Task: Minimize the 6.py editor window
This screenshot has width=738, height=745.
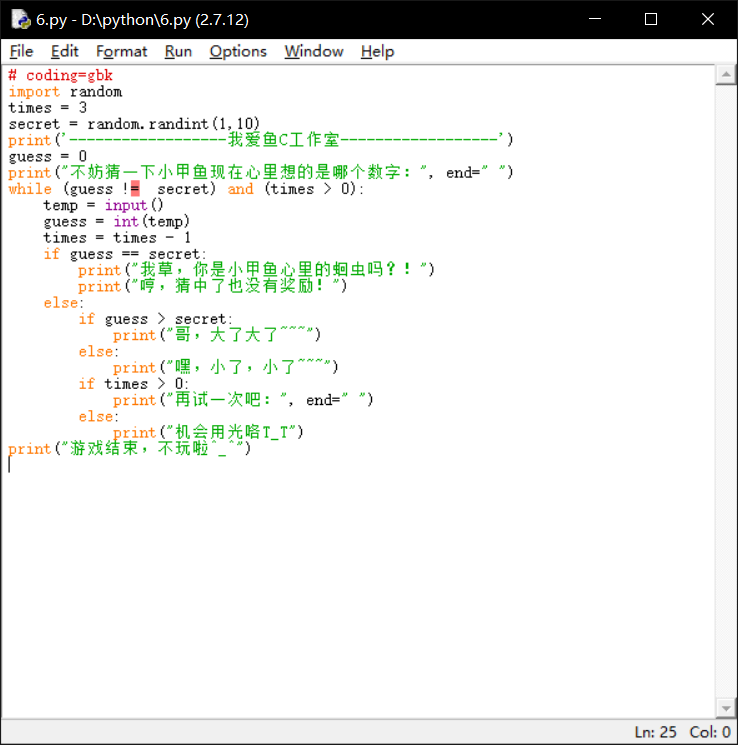Action: point(596,19)
